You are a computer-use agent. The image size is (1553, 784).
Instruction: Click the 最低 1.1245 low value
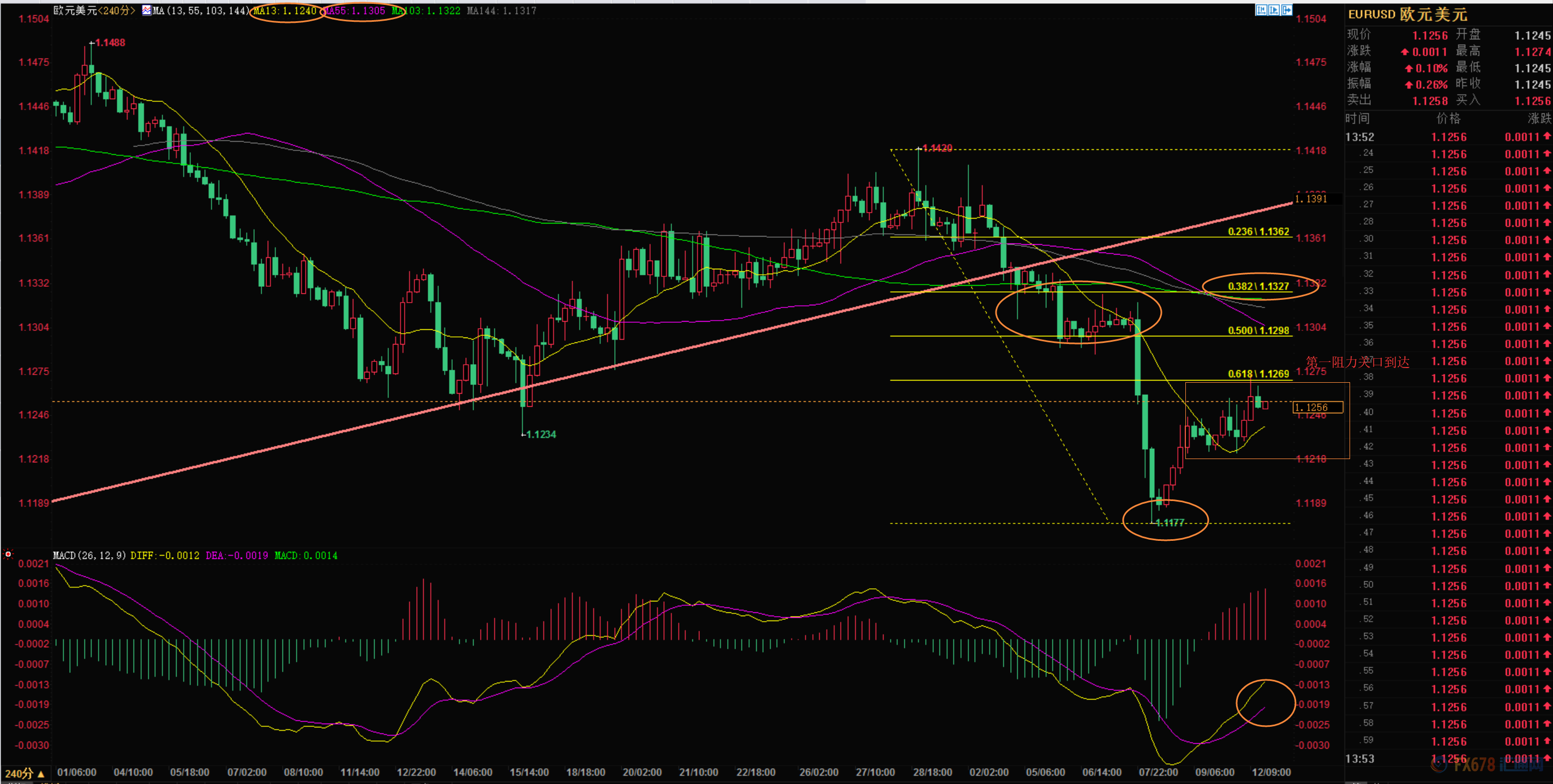(1532, 68)
